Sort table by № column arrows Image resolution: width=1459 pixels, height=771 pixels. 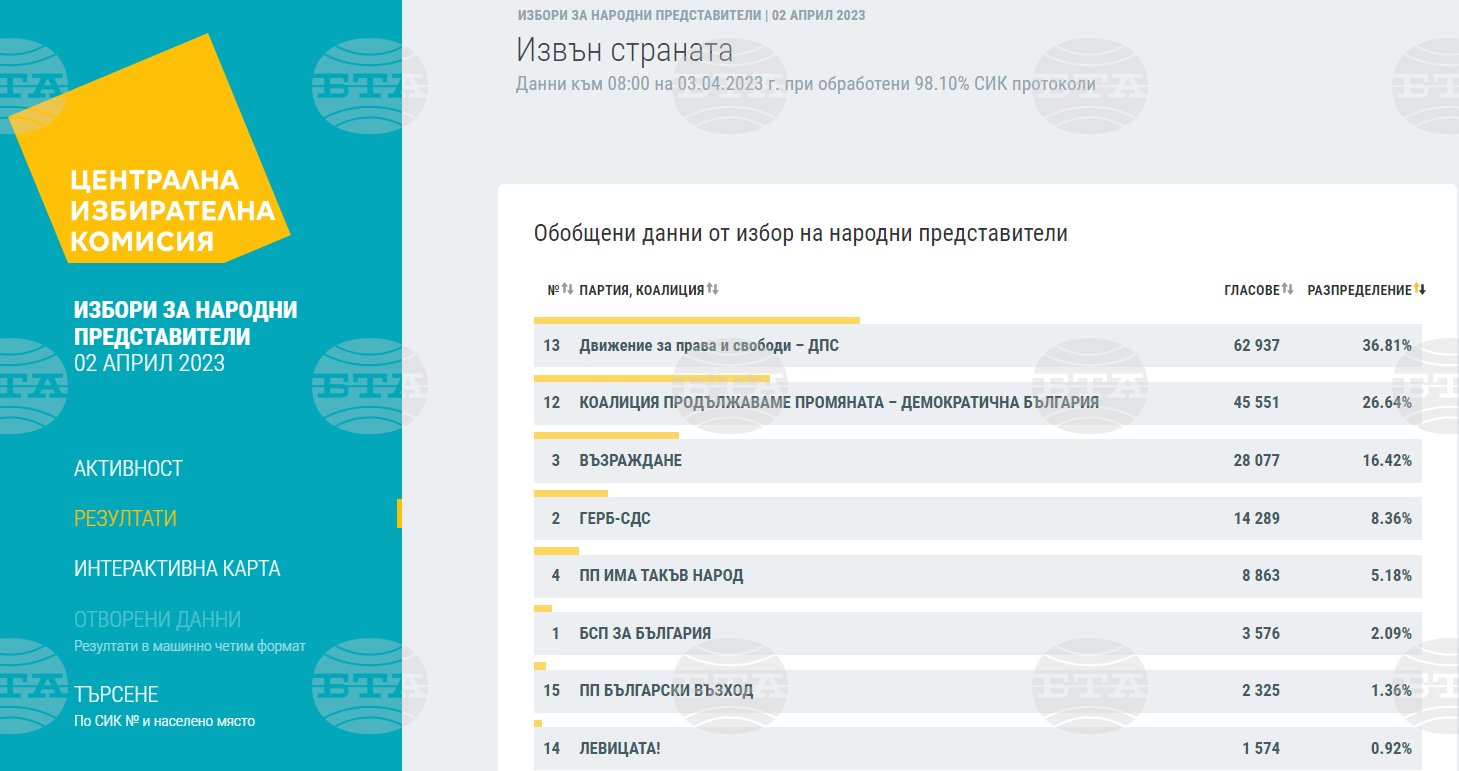tap(567, 290)
